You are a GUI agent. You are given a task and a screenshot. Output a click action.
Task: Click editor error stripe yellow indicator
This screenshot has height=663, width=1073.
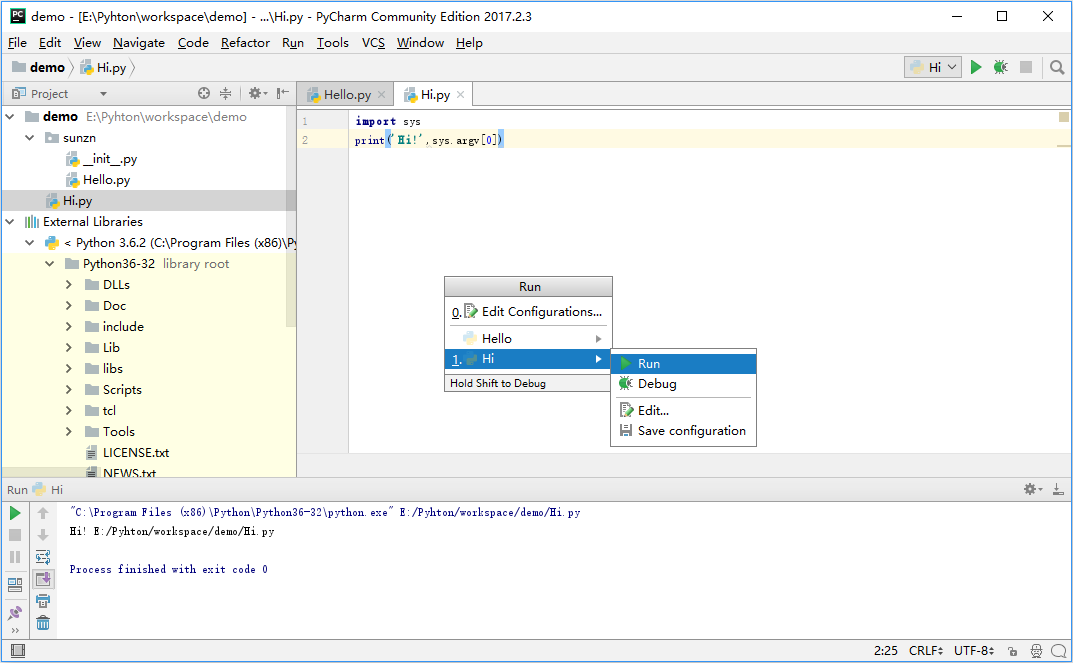pyautogui.click(x=1063, y=118)
